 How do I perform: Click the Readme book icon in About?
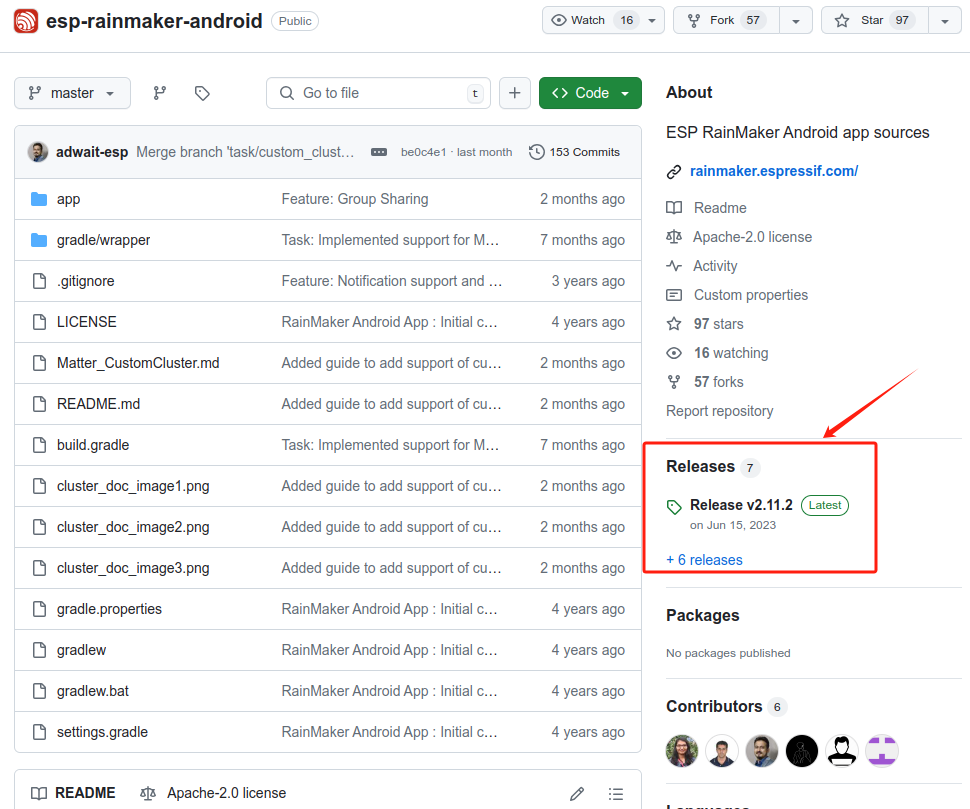coord(674,208)
